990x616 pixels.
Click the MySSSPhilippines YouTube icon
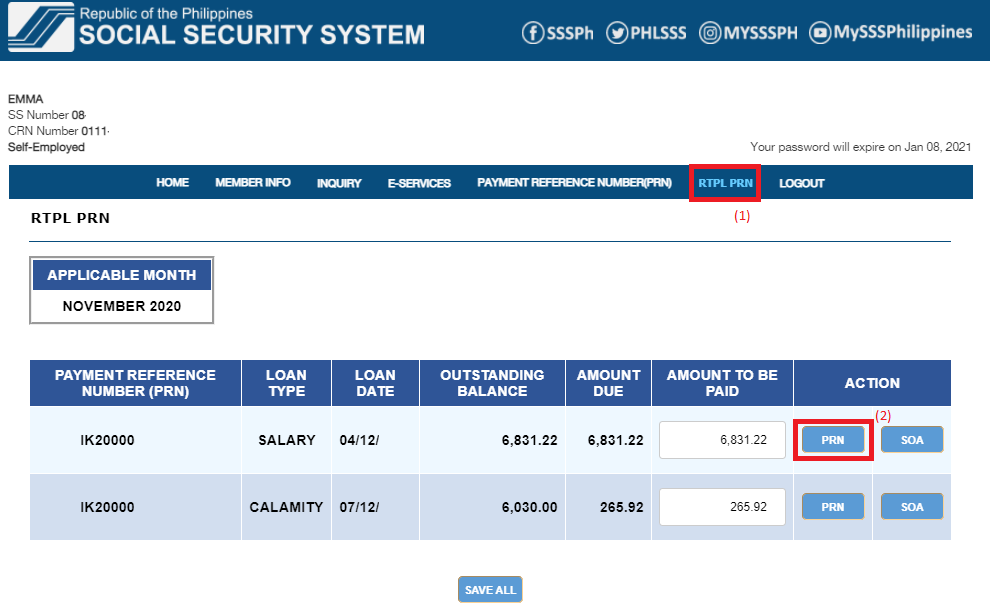(x=820, y=32)
